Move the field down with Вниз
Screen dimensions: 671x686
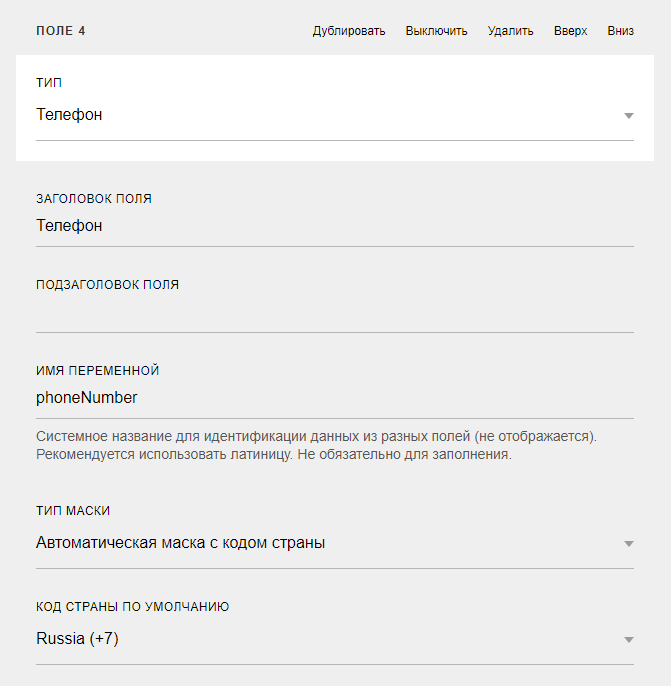click(620, 31)
